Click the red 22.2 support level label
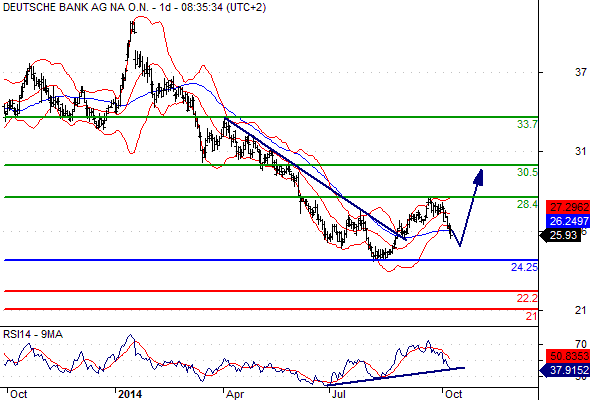590x400 pixels. pyautogui.click(x=527, y=298)
